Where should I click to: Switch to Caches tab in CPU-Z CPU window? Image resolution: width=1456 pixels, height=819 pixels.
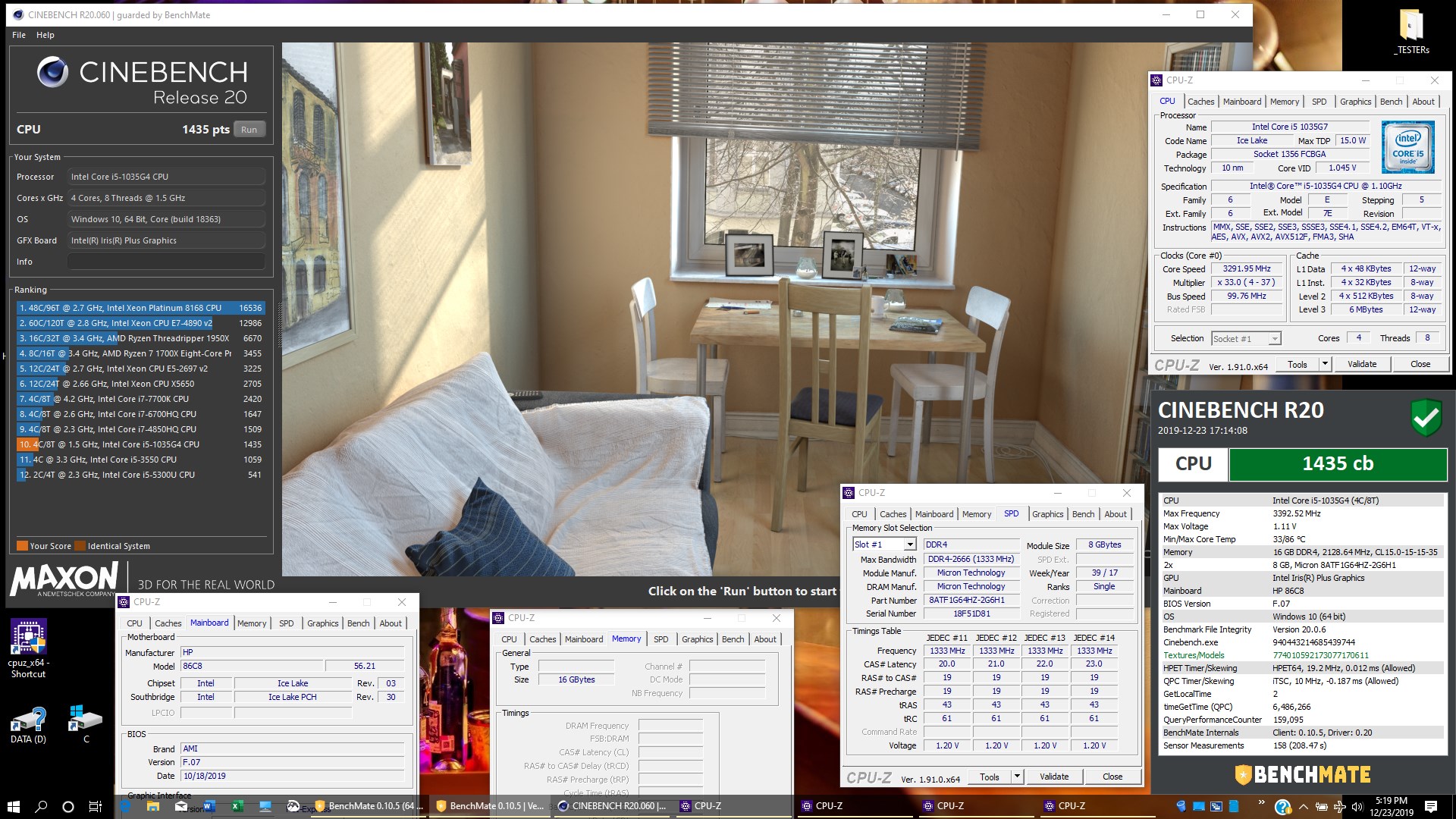pyautogui.click(x=1200, y=102)
